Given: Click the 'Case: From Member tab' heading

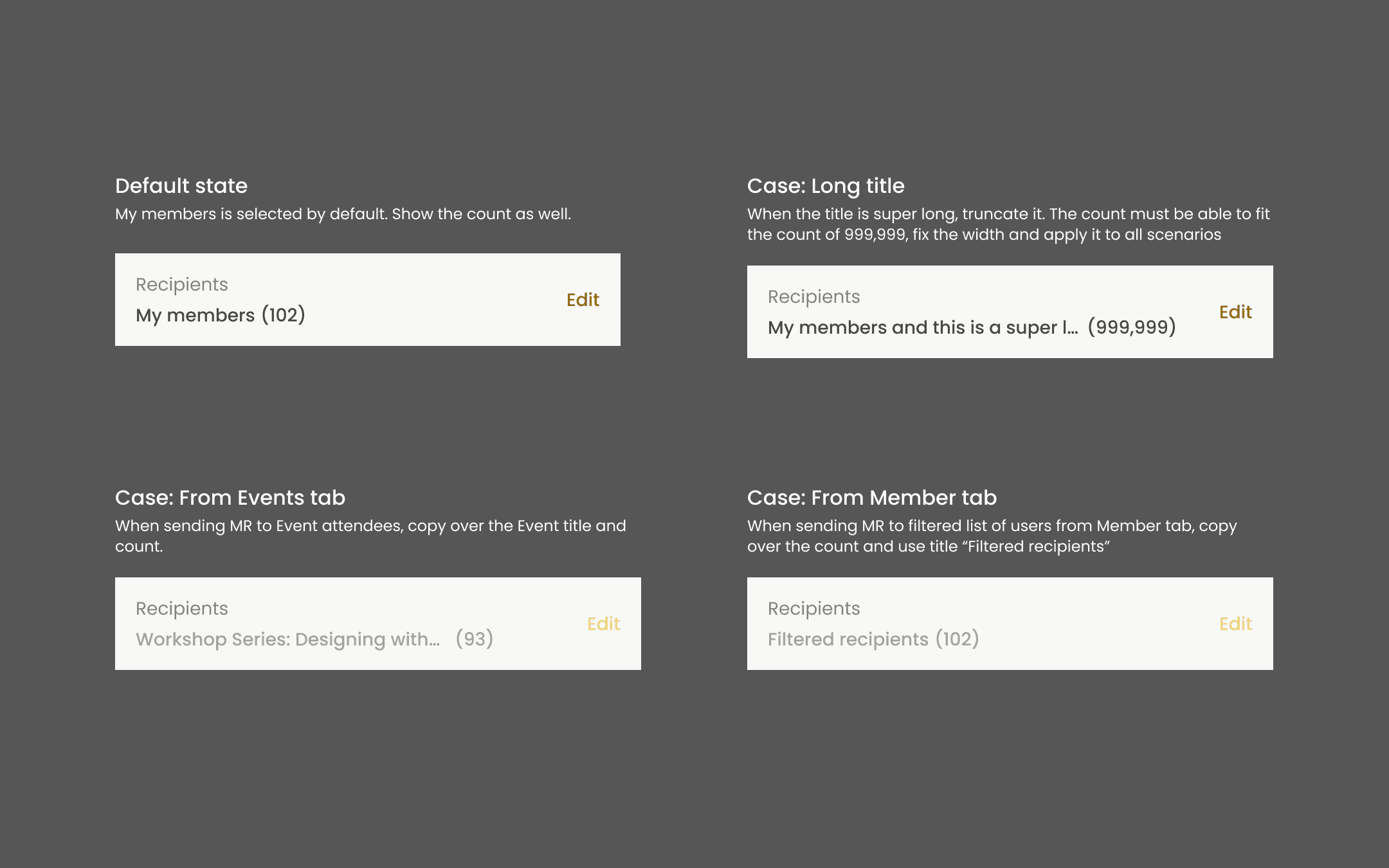Looking at the screenshot, I should 872,498.
